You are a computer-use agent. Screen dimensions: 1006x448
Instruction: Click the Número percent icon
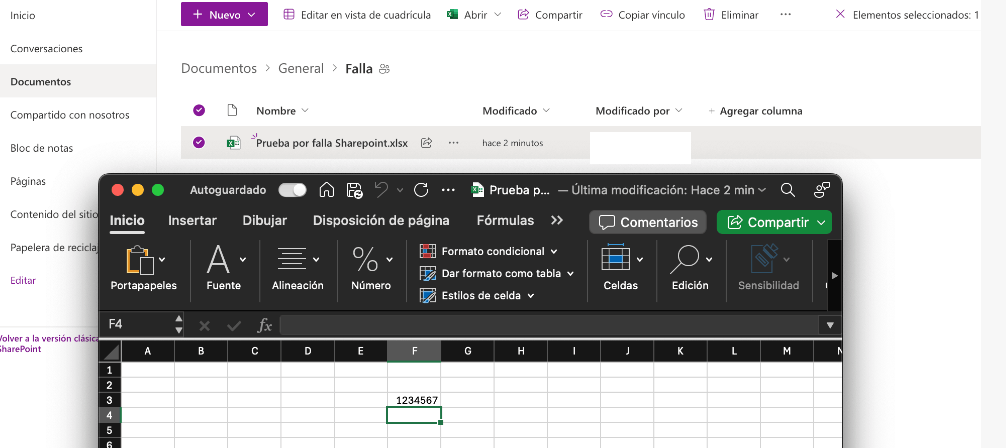365,259
